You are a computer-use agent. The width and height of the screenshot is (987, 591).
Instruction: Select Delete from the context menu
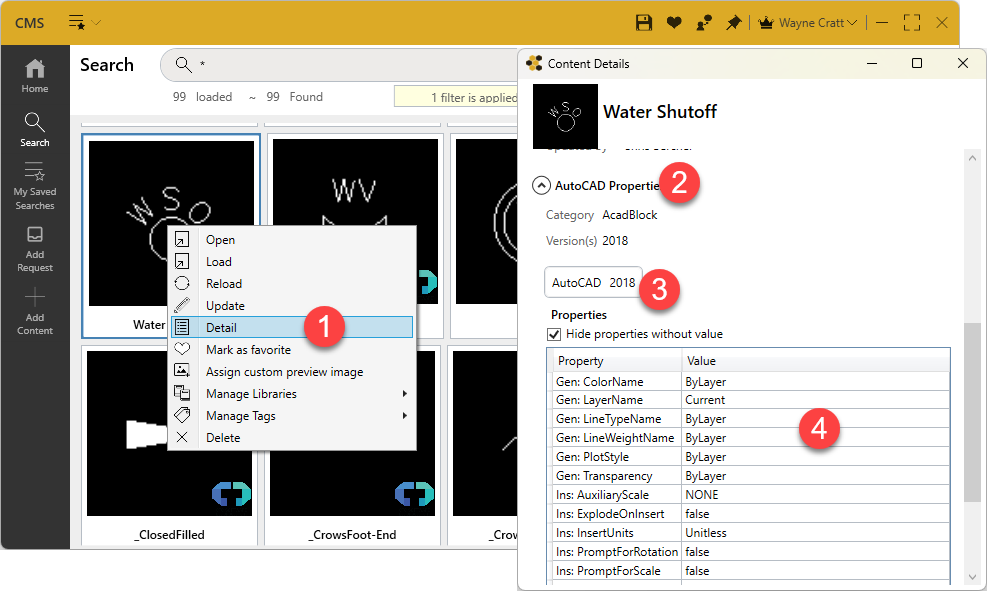pyautogui.click(x=292, y=438)
